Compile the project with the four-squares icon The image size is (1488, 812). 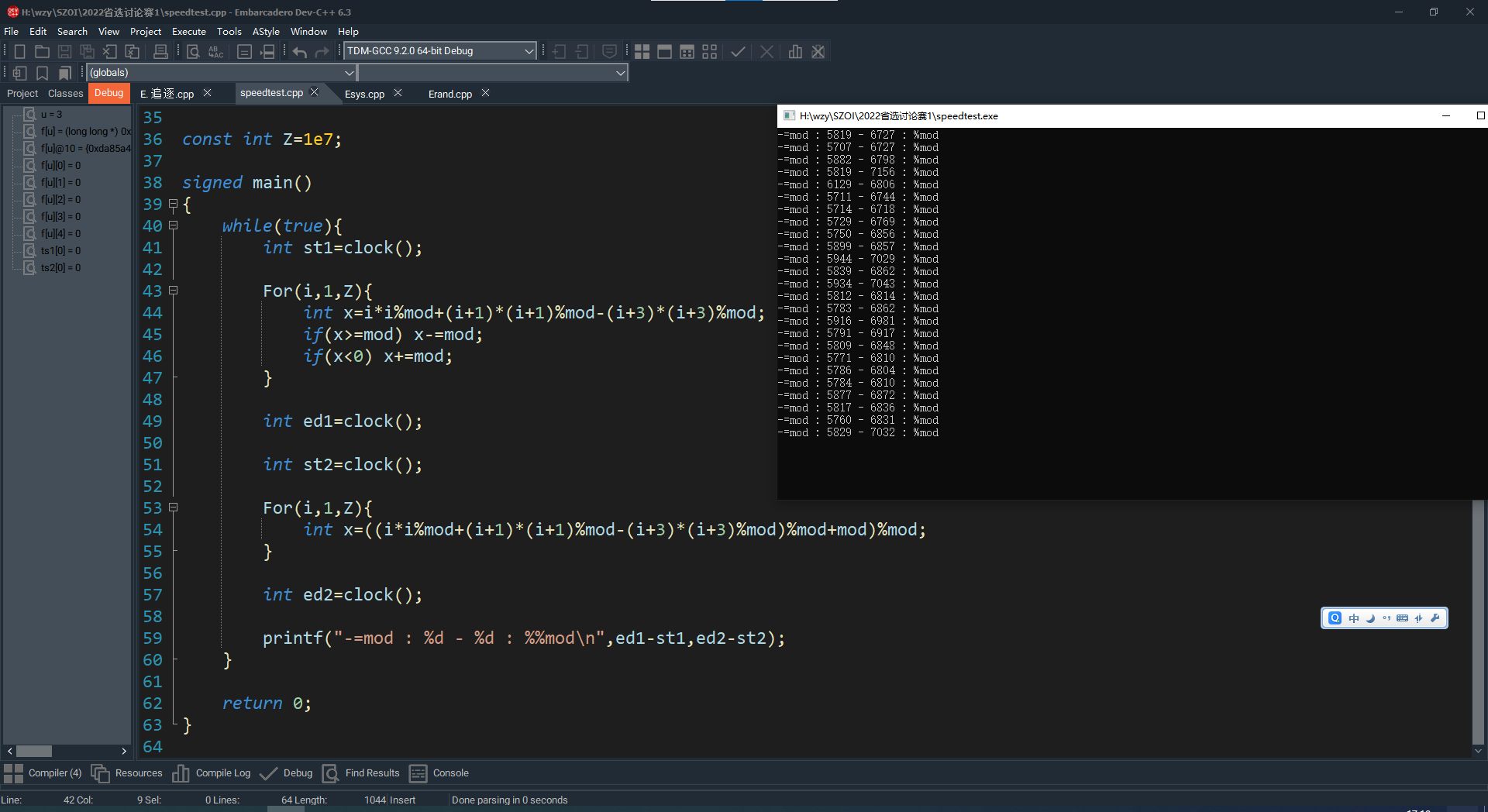click(642, 51)
